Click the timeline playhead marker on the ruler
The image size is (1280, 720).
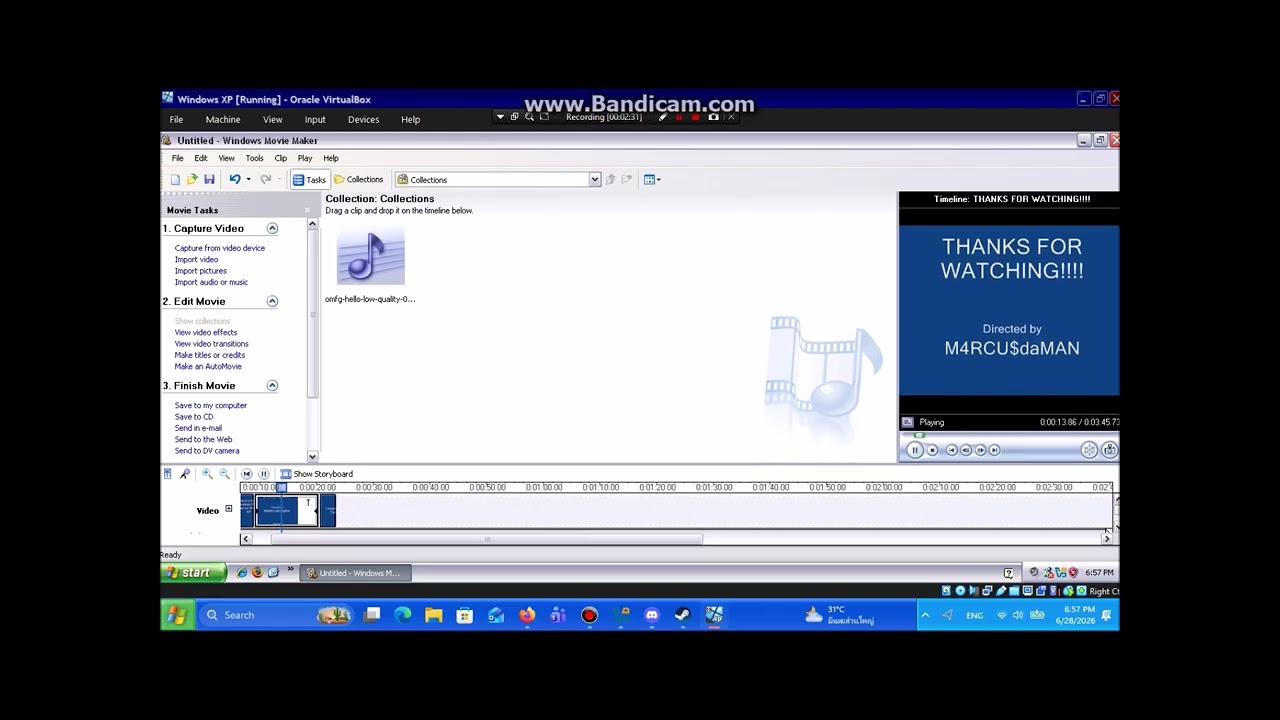pos(281,488)
